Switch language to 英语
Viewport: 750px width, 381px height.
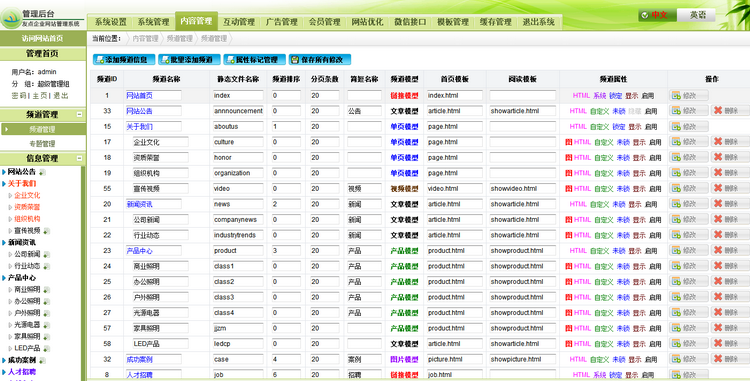click(696, 15)
